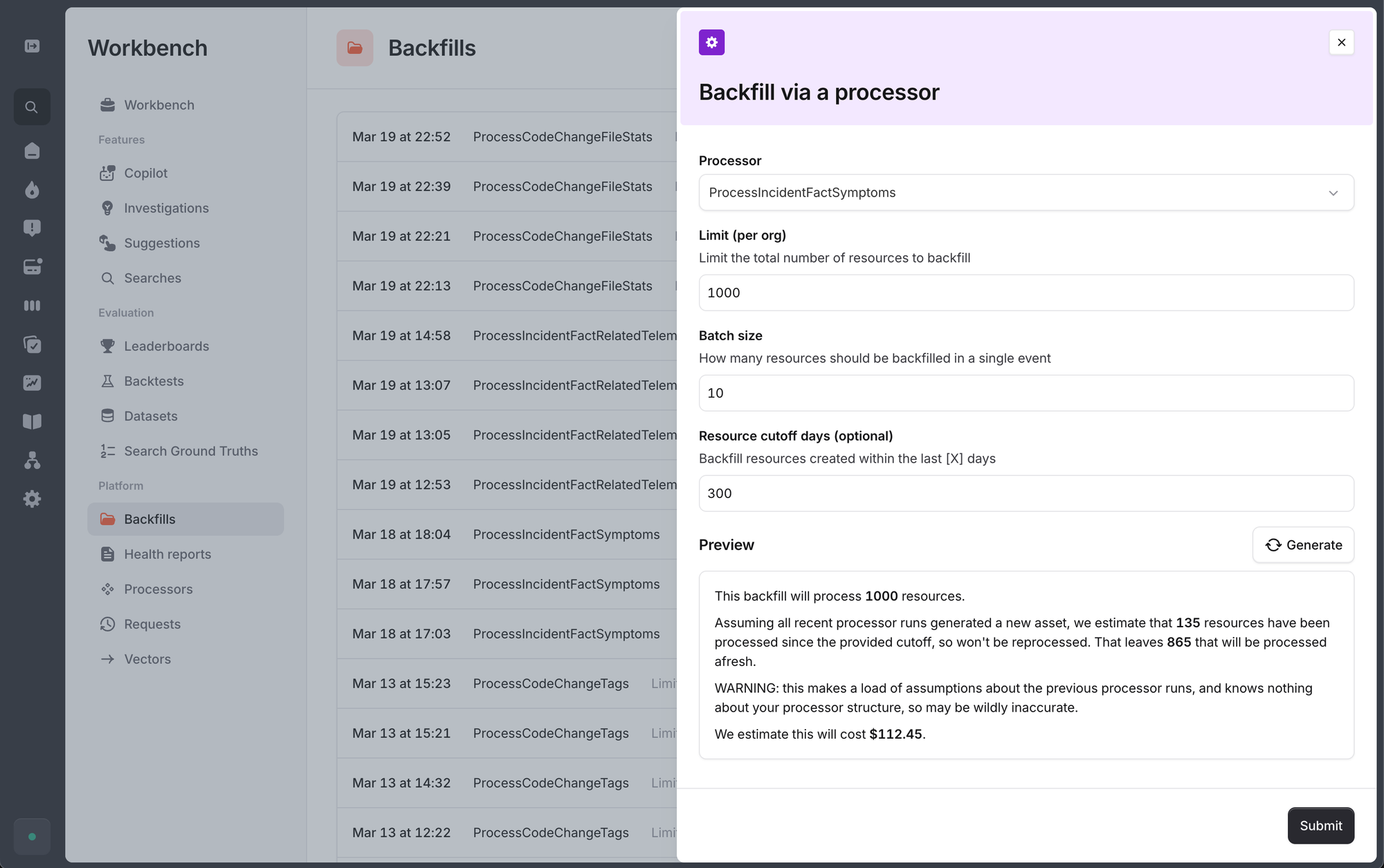Select Health reports in sidebar
Screen dimensions: 1384x868
point(167,554)
